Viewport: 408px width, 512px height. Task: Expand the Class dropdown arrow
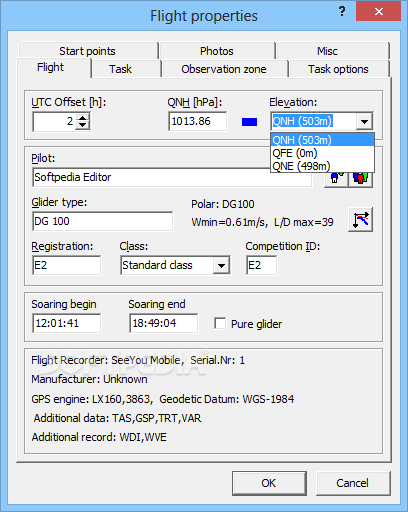221,266
